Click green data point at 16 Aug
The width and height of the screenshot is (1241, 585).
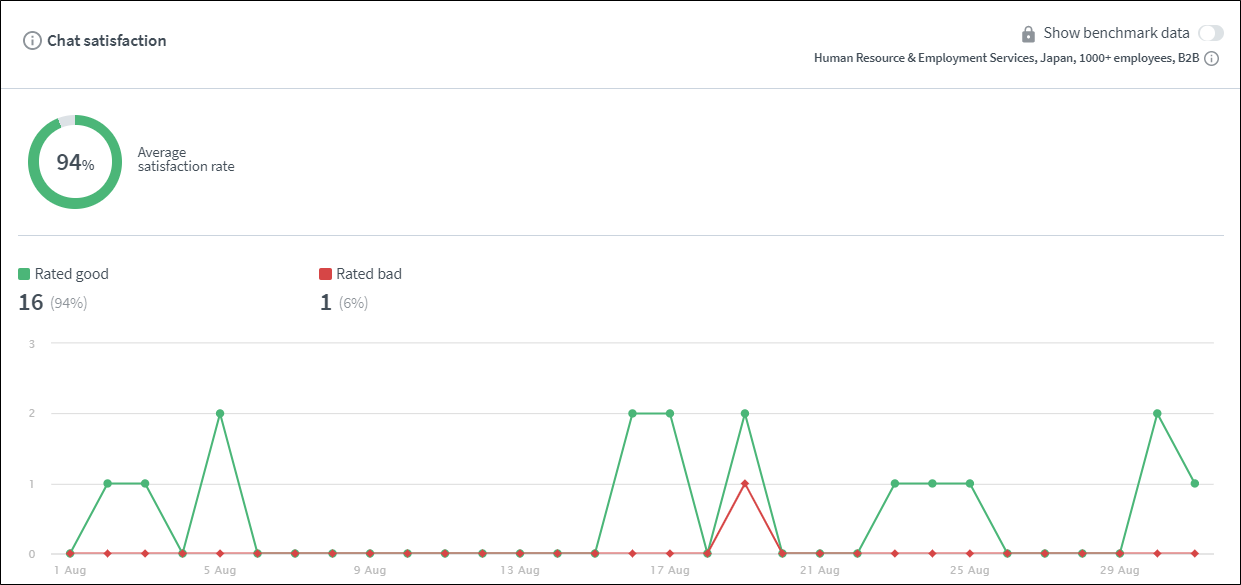pos(632,413)
